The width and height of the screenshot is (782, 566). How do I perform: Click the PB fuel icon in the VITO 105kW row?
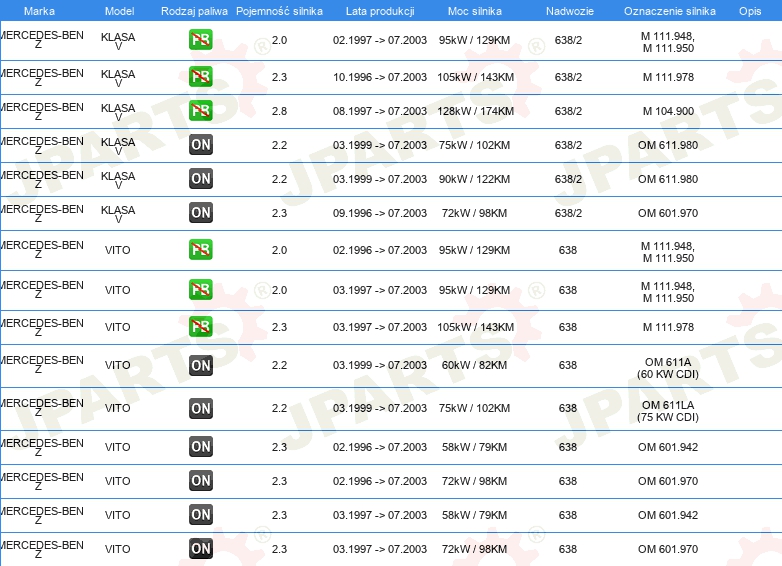200,327
